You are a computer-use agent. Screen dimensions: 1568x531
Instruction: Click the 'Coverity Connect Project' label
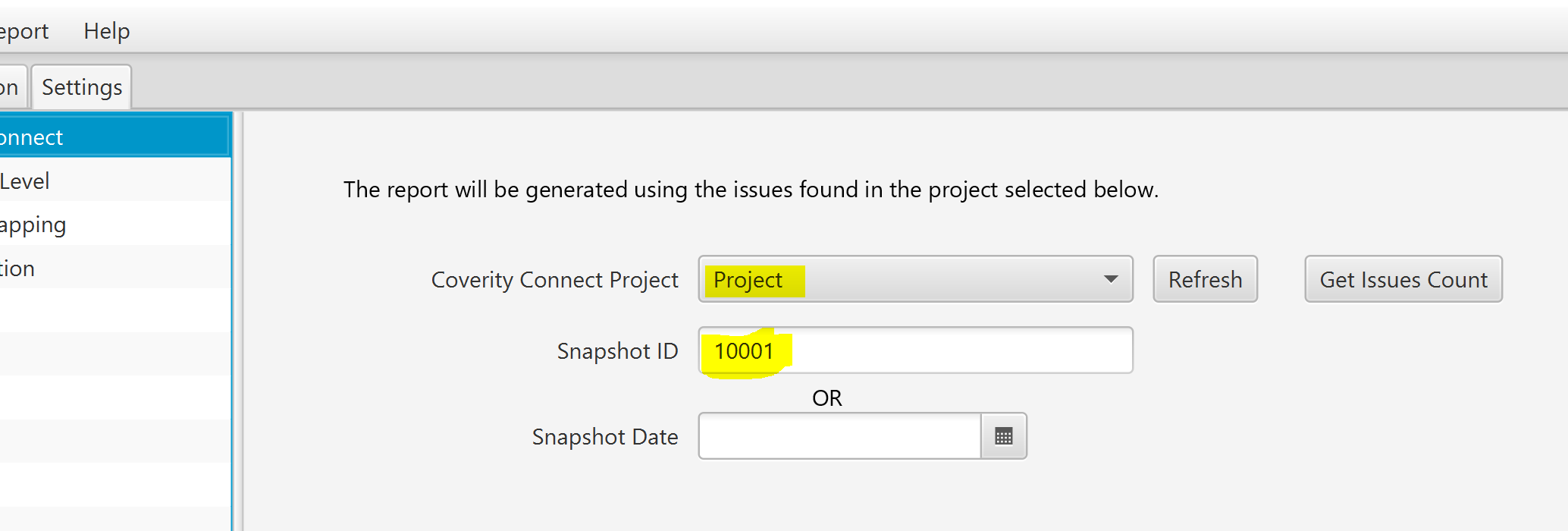554,280
